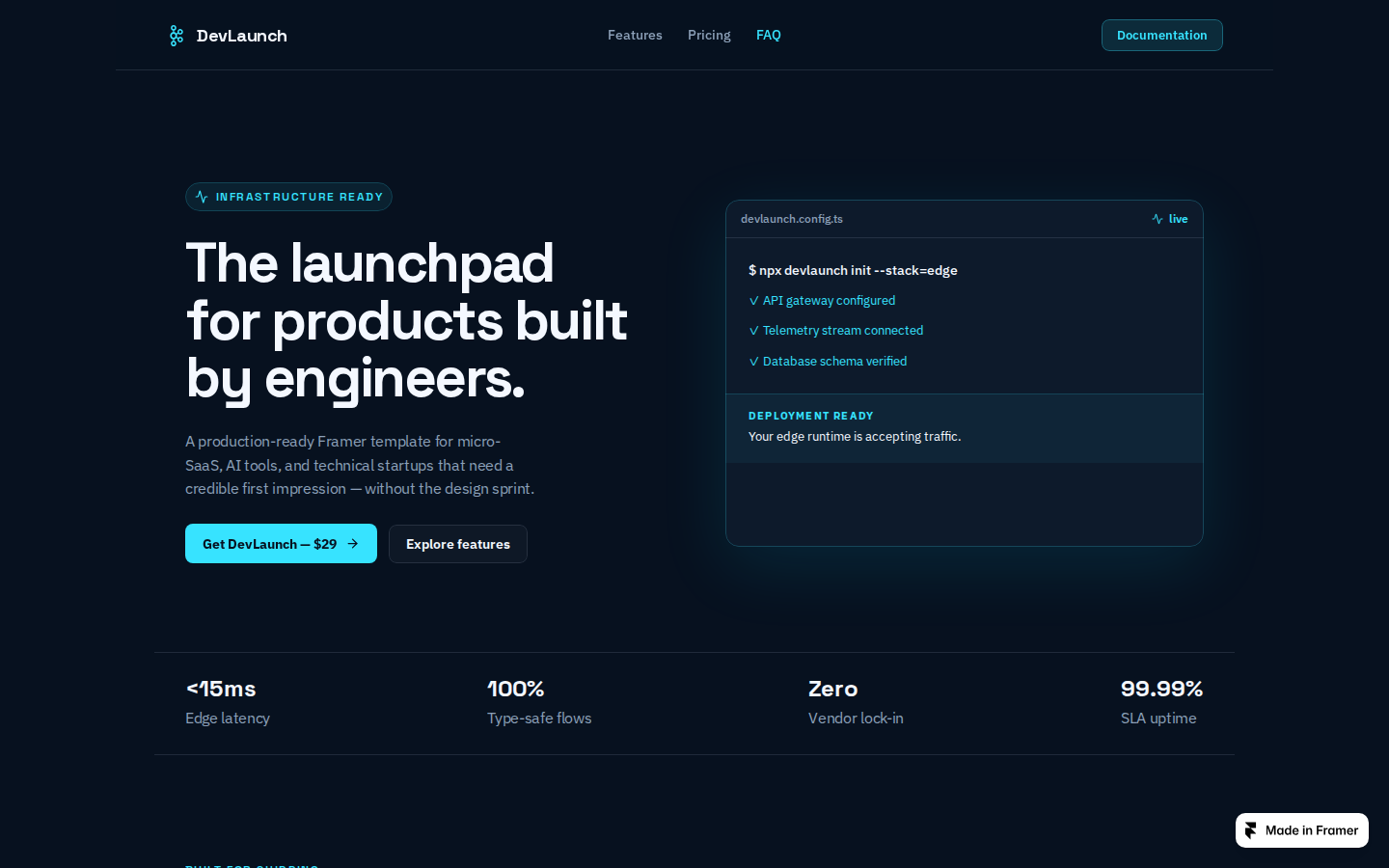Click the SLA uptime label

click(x=1158, y=719)
